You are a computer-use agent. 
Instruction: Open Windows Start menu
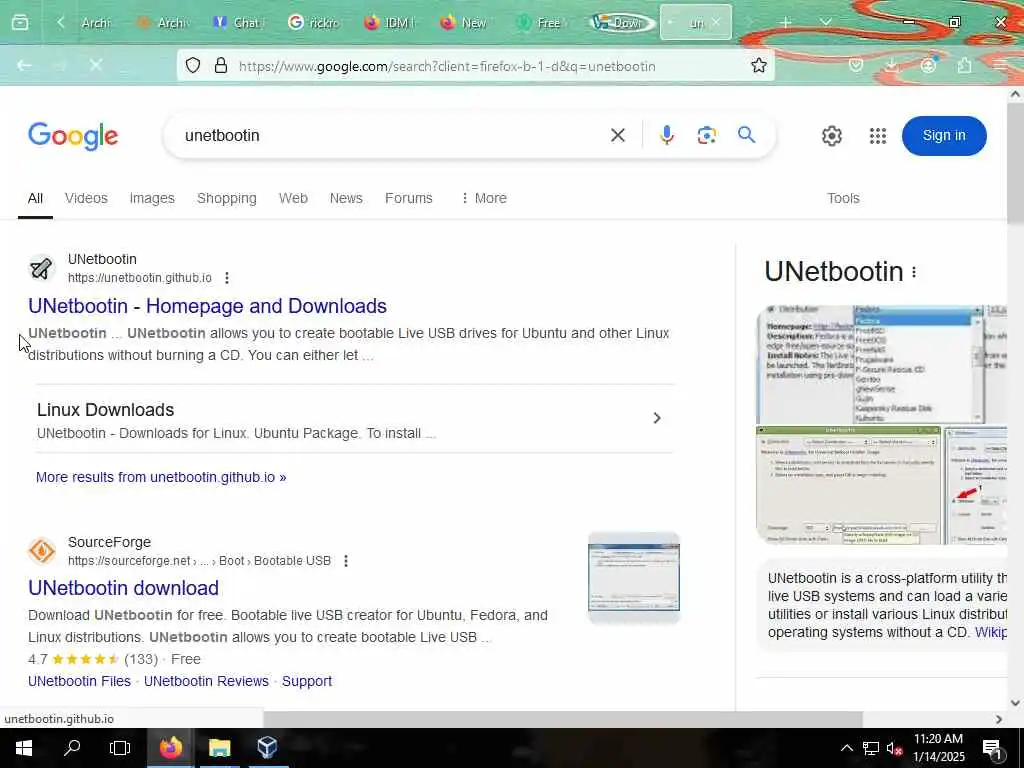pos(24,748)
